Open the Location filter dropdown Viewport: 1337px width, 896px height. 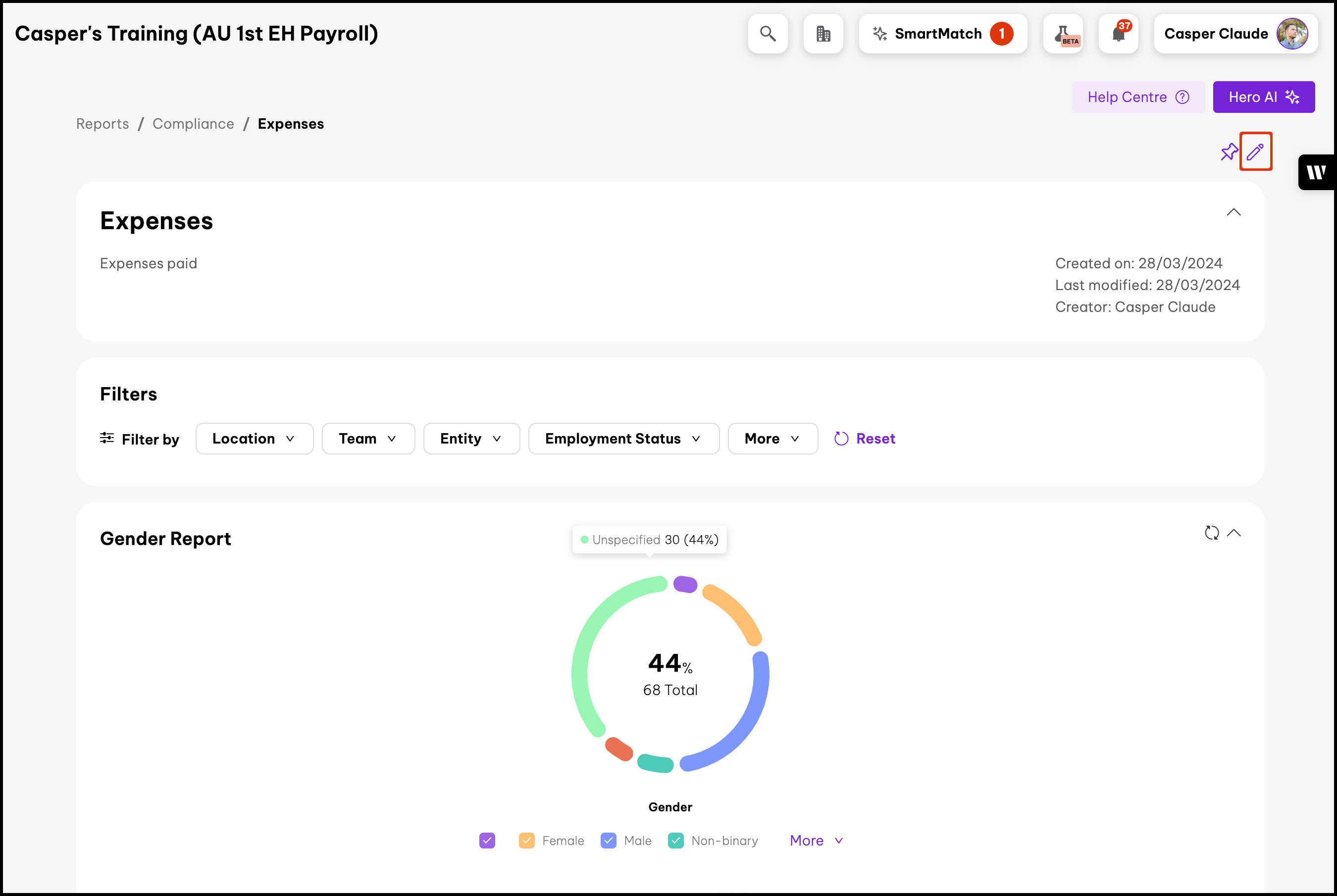(254, 439)
